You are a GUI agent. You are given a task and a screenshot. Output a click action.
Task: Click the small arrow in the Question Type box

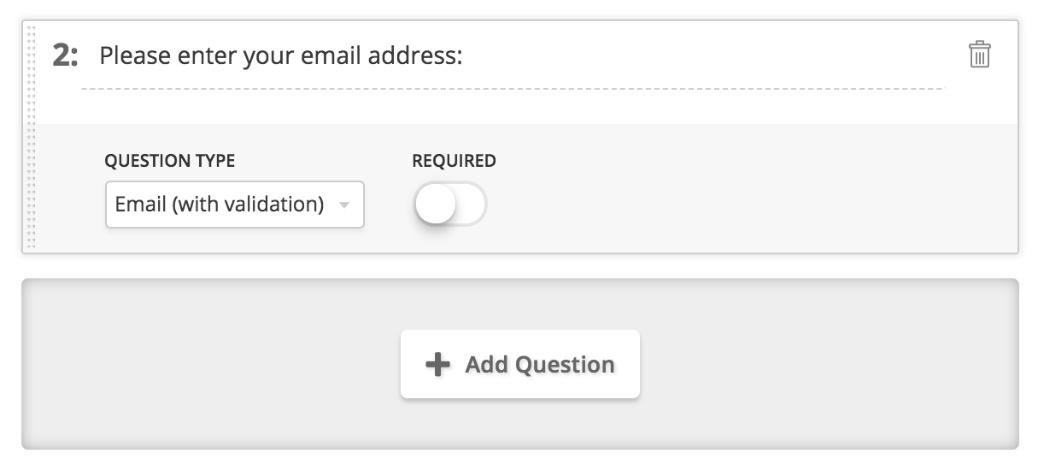click(344, 205)
